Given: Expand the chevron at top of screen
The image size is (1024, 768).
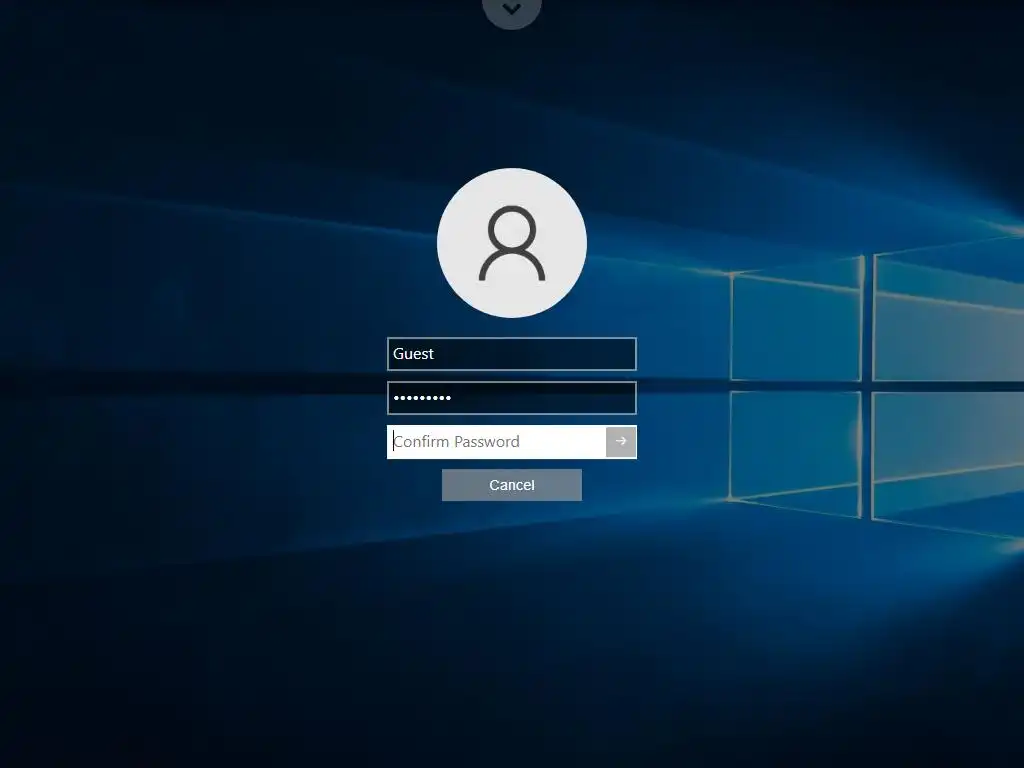Looking at the screenshot, I should pyautogui.click(x=511, y=10).
